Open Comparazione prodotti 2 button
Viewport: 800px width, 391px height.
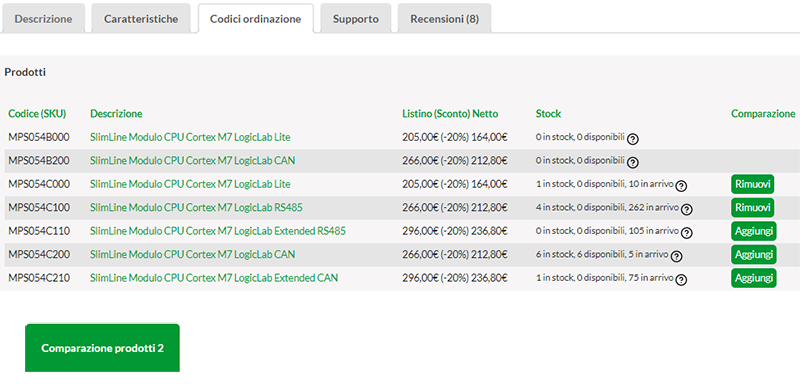pyautogui.click(x=102, y=348)
